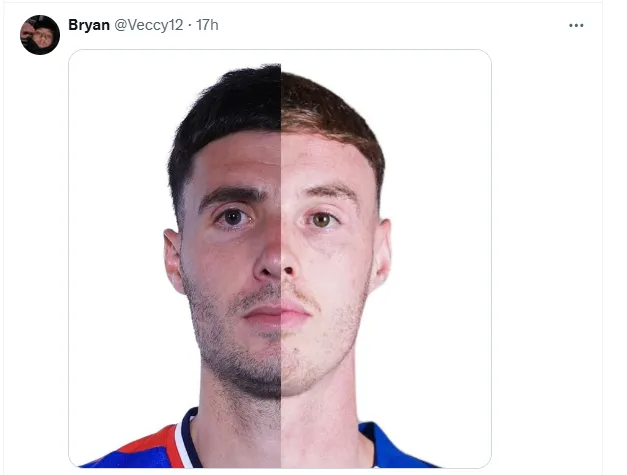Show more actions with the ellipsis icon
The height and width of the screenshot is (475, 627).
coord(576,25)
